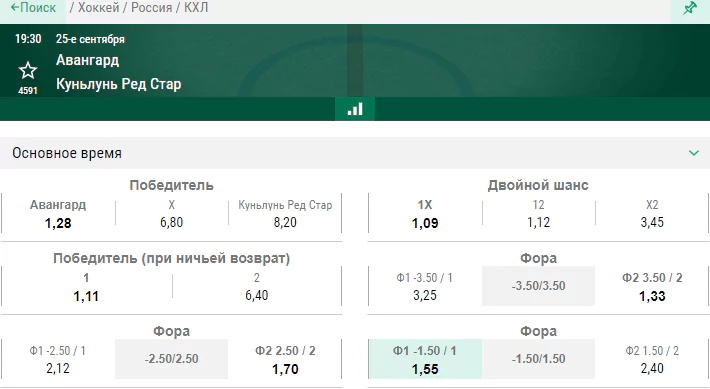
Task: Open the Хоккей breadcrumb
Action: coord(98,8)
